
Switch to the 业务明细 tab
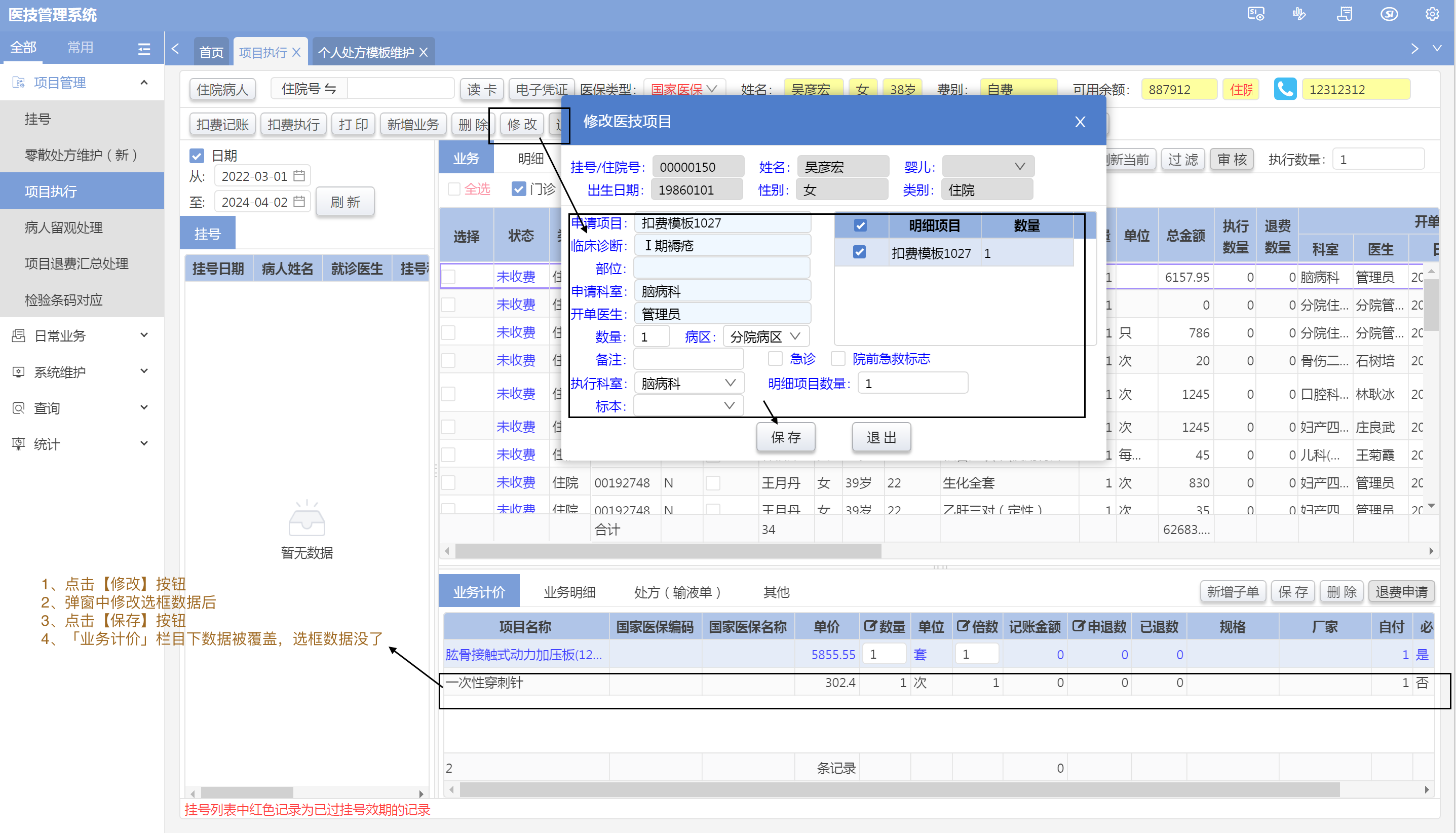point(569,592)
